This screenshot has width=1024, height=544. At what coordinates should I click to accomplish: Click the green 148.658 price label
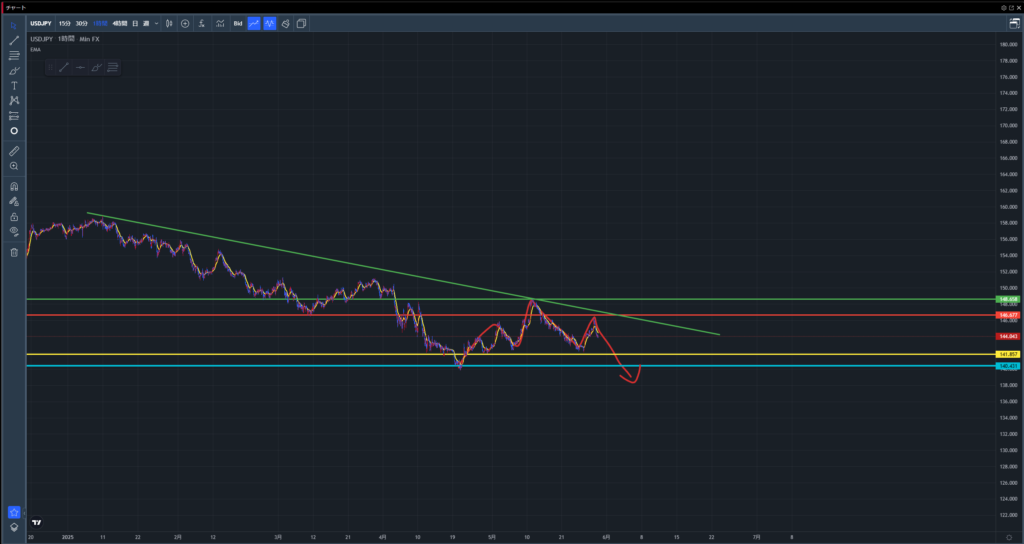(x=1008, y=299)
